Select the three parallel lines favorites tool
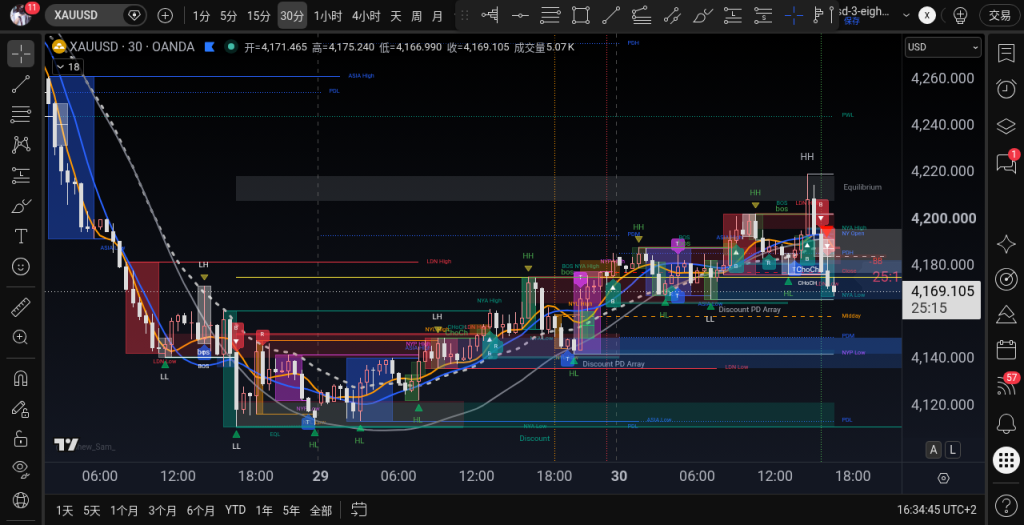 pos(551,15)
